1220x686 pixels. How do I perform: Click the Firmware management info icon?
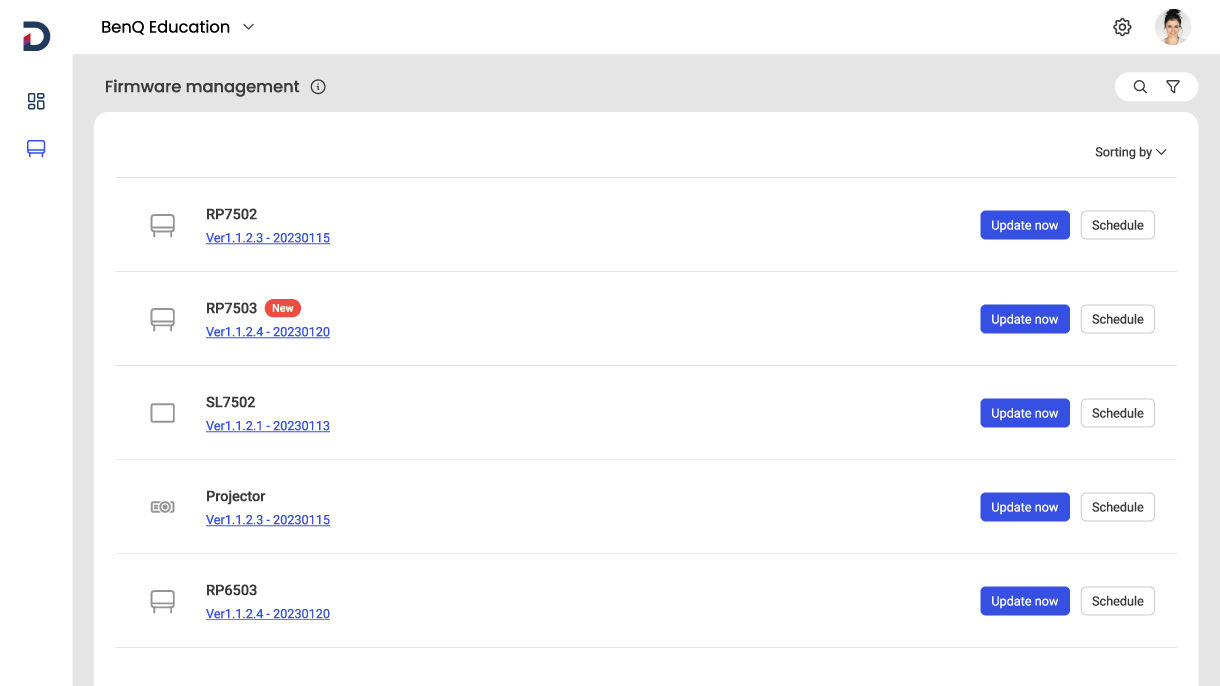[x=318, y=87]
